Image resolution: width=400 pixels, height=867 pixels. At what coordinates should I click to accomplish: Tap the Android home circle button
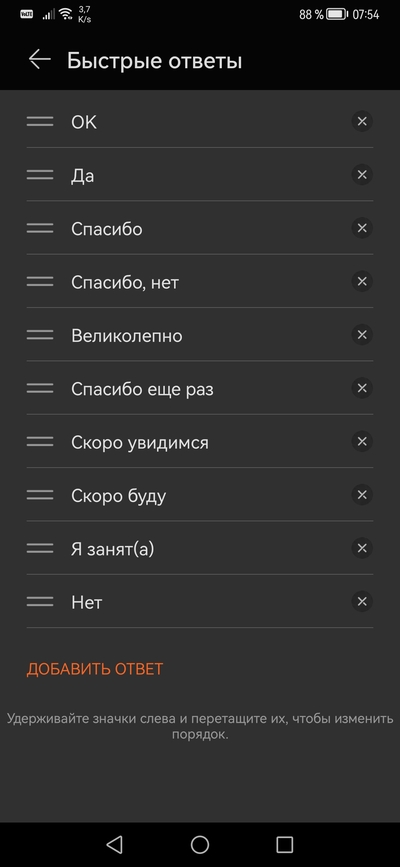(x=200, y=844)
